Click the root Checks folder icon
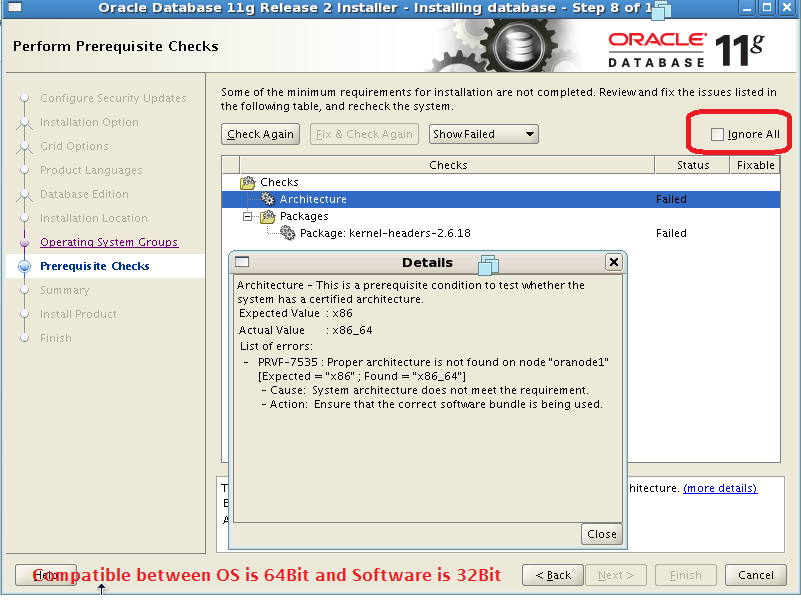Screen dimensions: 801x604 click(248, 182)
